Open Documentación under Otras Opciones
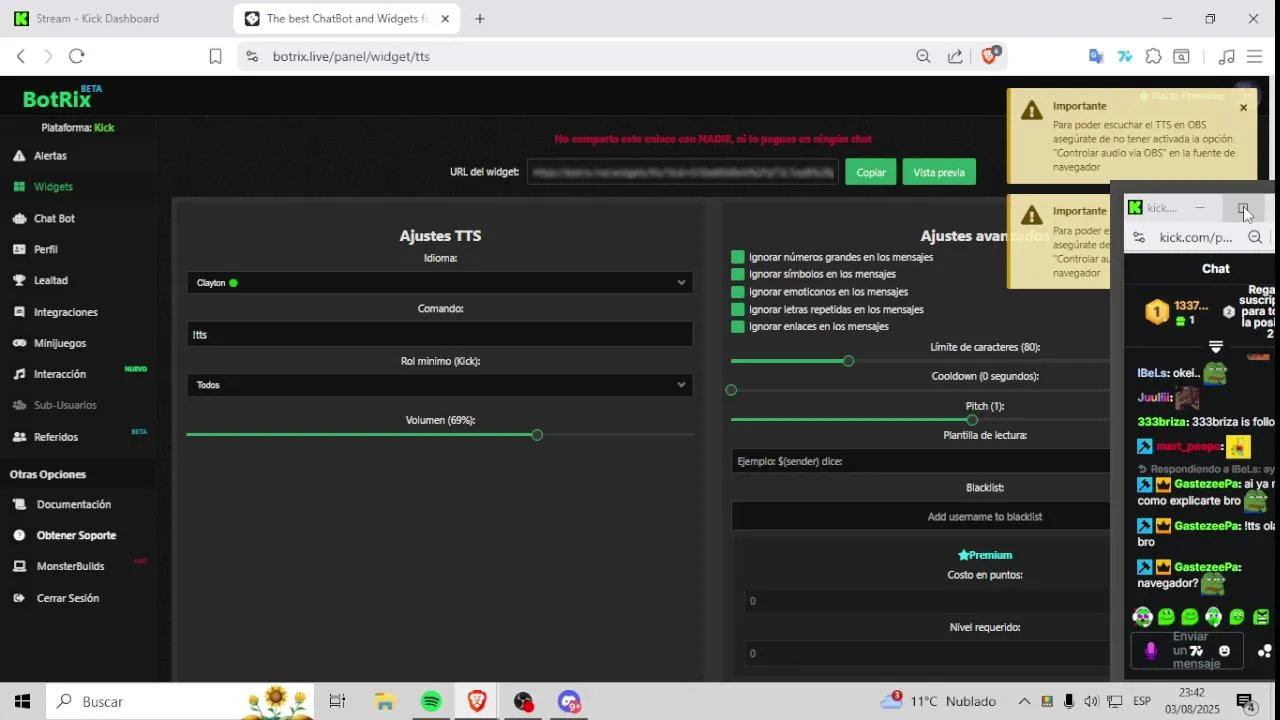Viewport: 1280px width, 720px height. 62,504
